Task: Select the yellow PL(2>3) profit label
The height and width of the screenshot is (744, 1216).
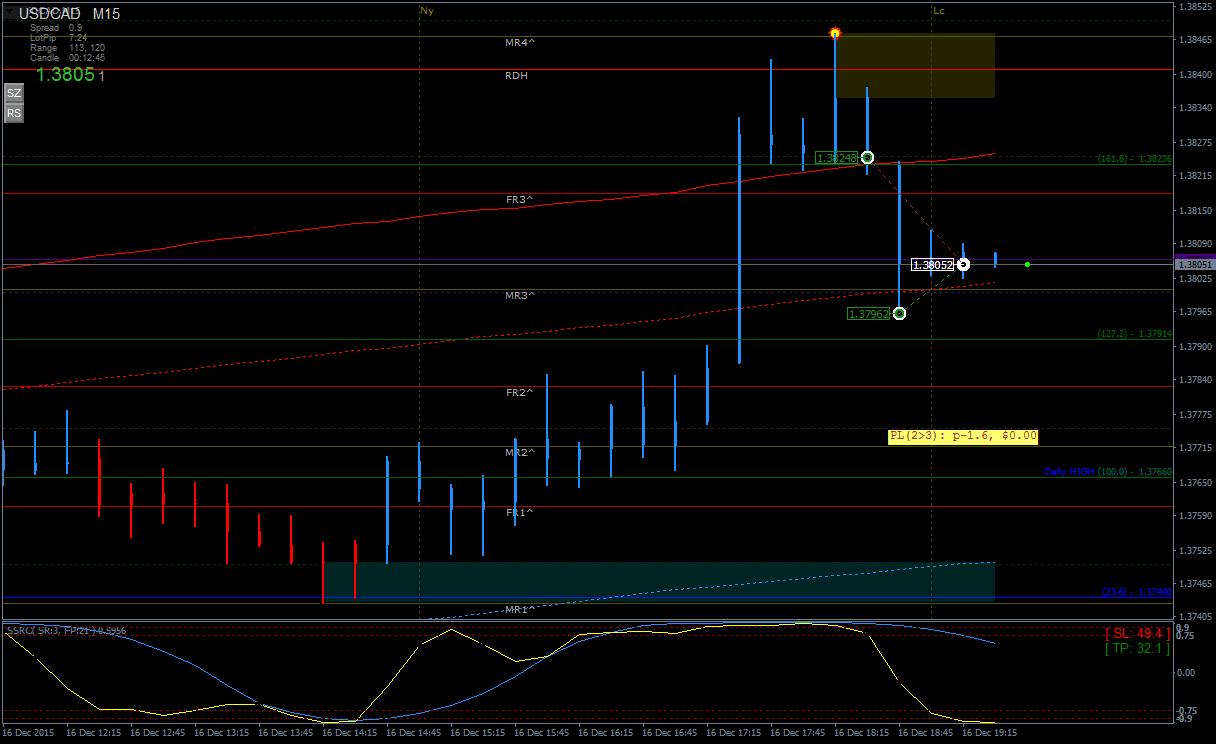Action: (x=963, y=436)
